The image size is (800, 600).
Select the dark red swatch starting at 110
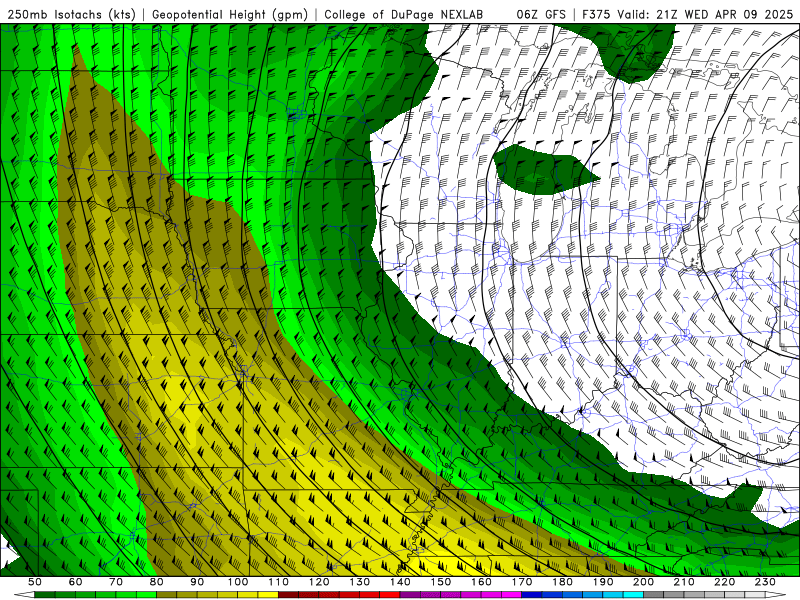pos(288,595)
